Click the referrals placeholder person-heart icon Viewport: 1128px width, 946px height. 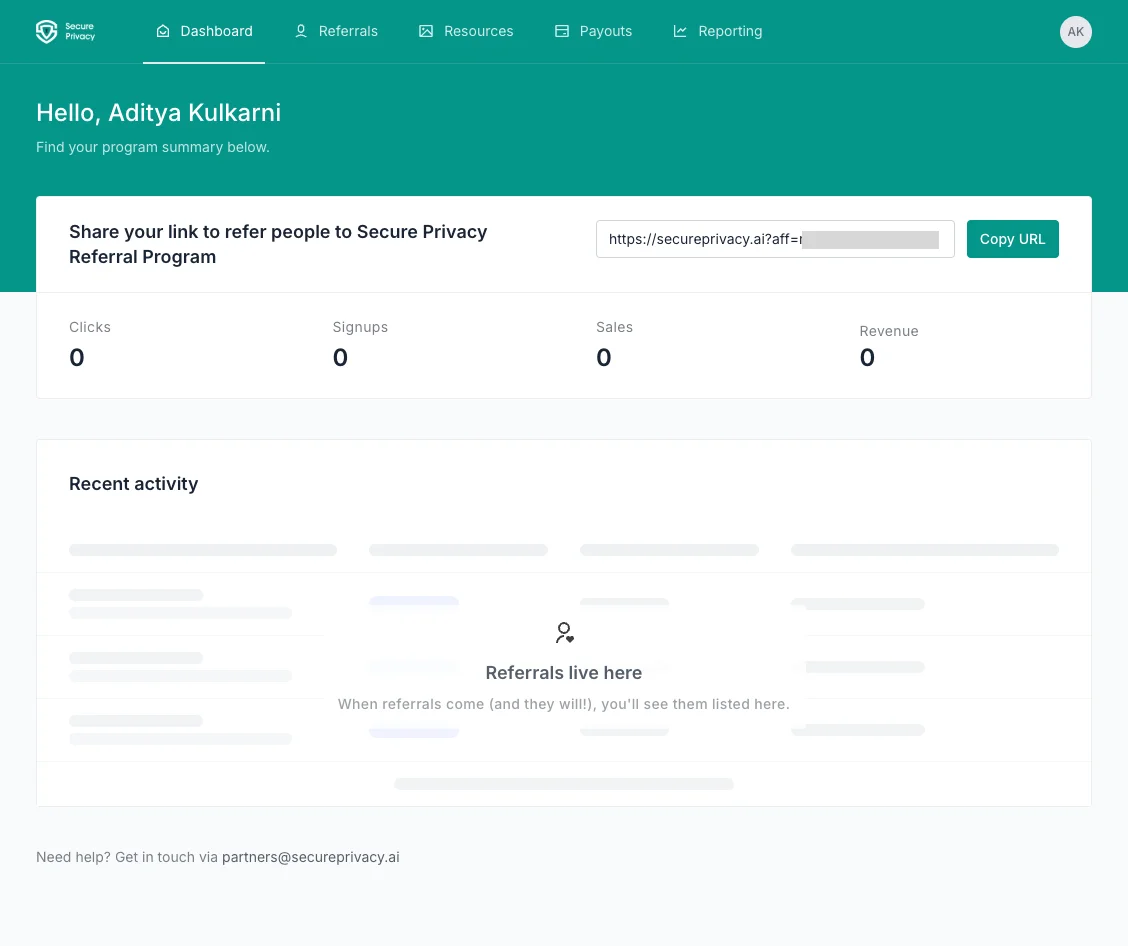tap(563, 632)
